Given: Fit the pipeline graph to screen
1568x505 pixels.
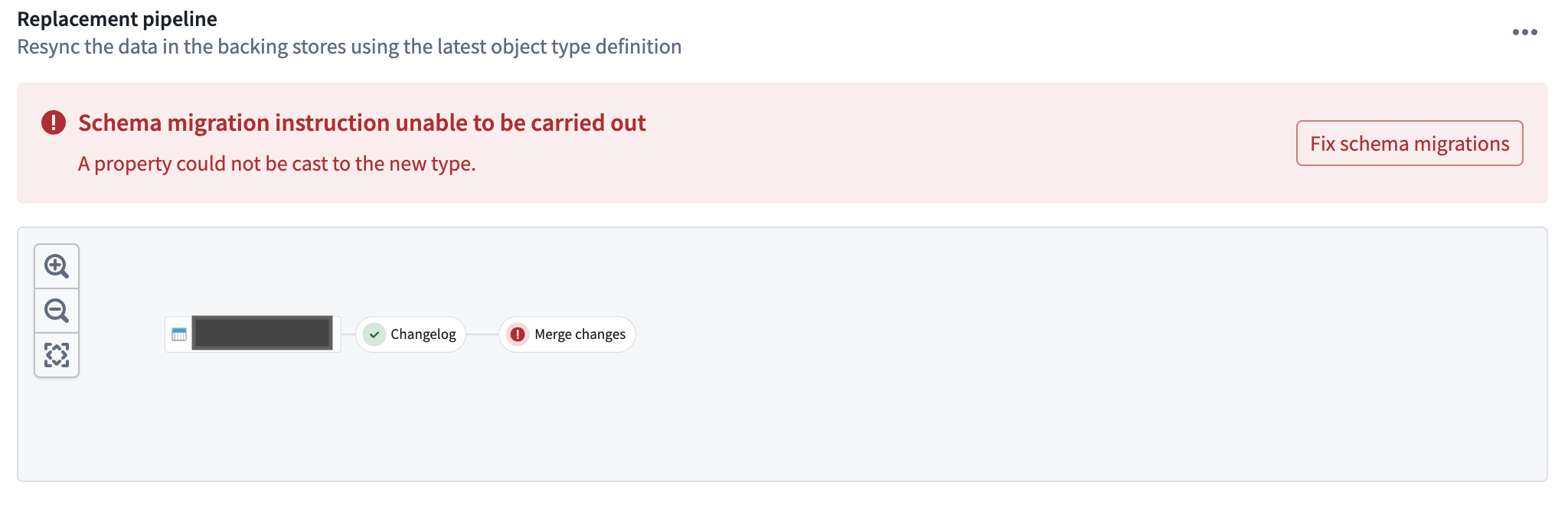Looking at the screenshot, I should point(57,355).
